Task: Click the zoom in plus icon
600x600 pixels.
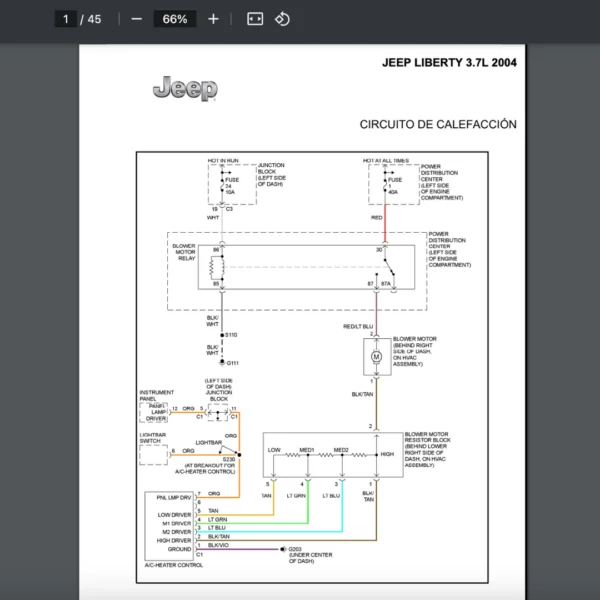Action: point(213,19)
